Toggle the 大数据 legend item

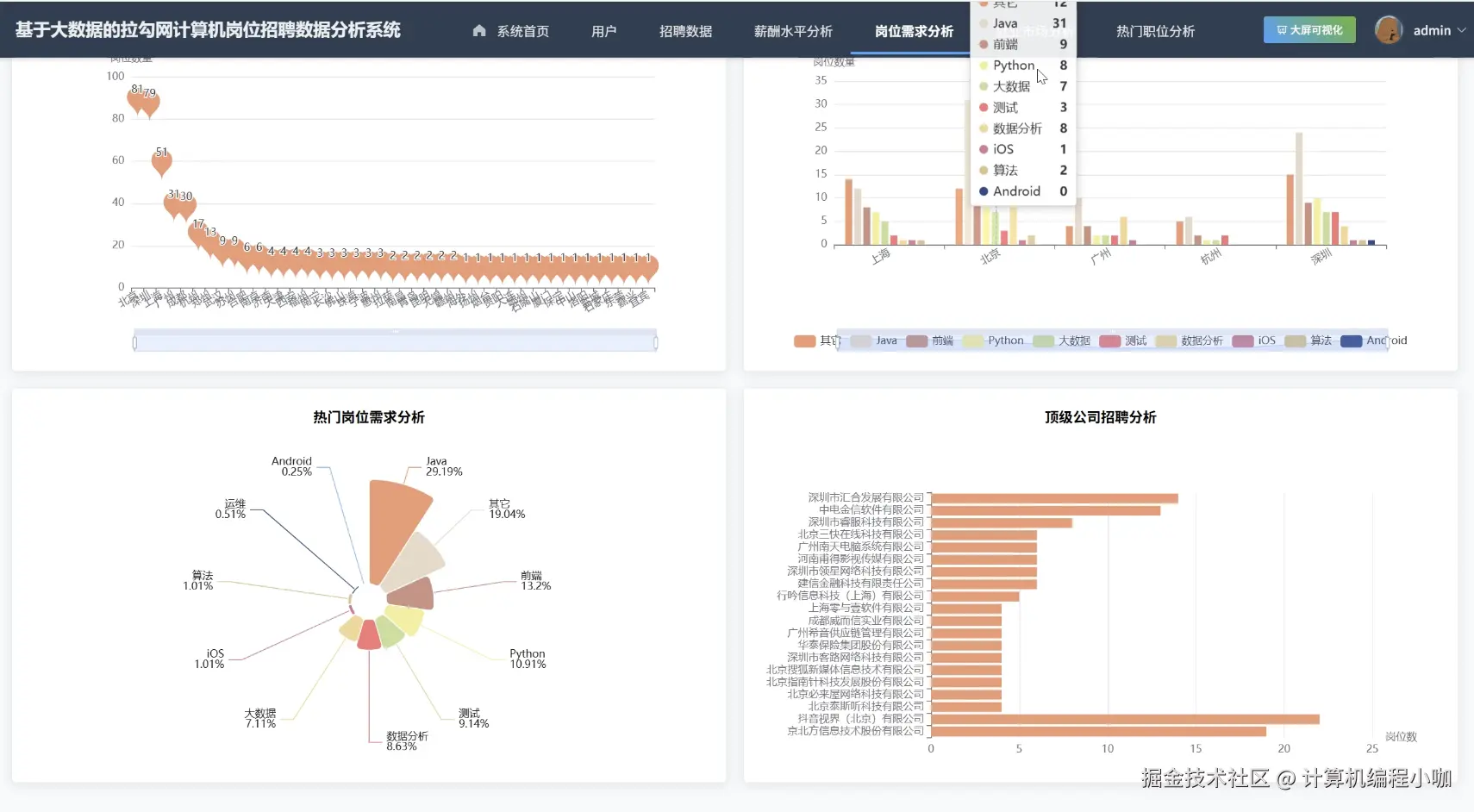coord(1061,340)
